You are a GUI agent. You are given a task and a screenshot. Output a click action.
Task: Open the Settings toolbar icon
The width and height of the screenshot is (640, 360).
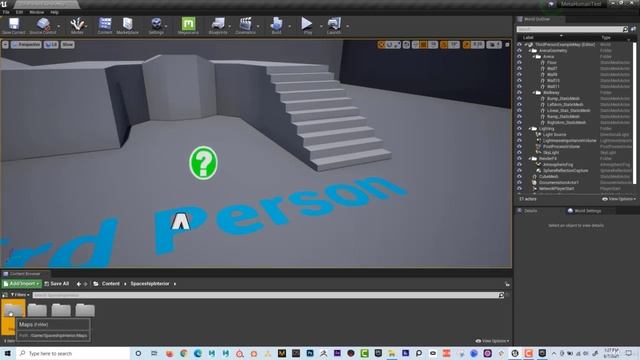(x=156, y=25)
